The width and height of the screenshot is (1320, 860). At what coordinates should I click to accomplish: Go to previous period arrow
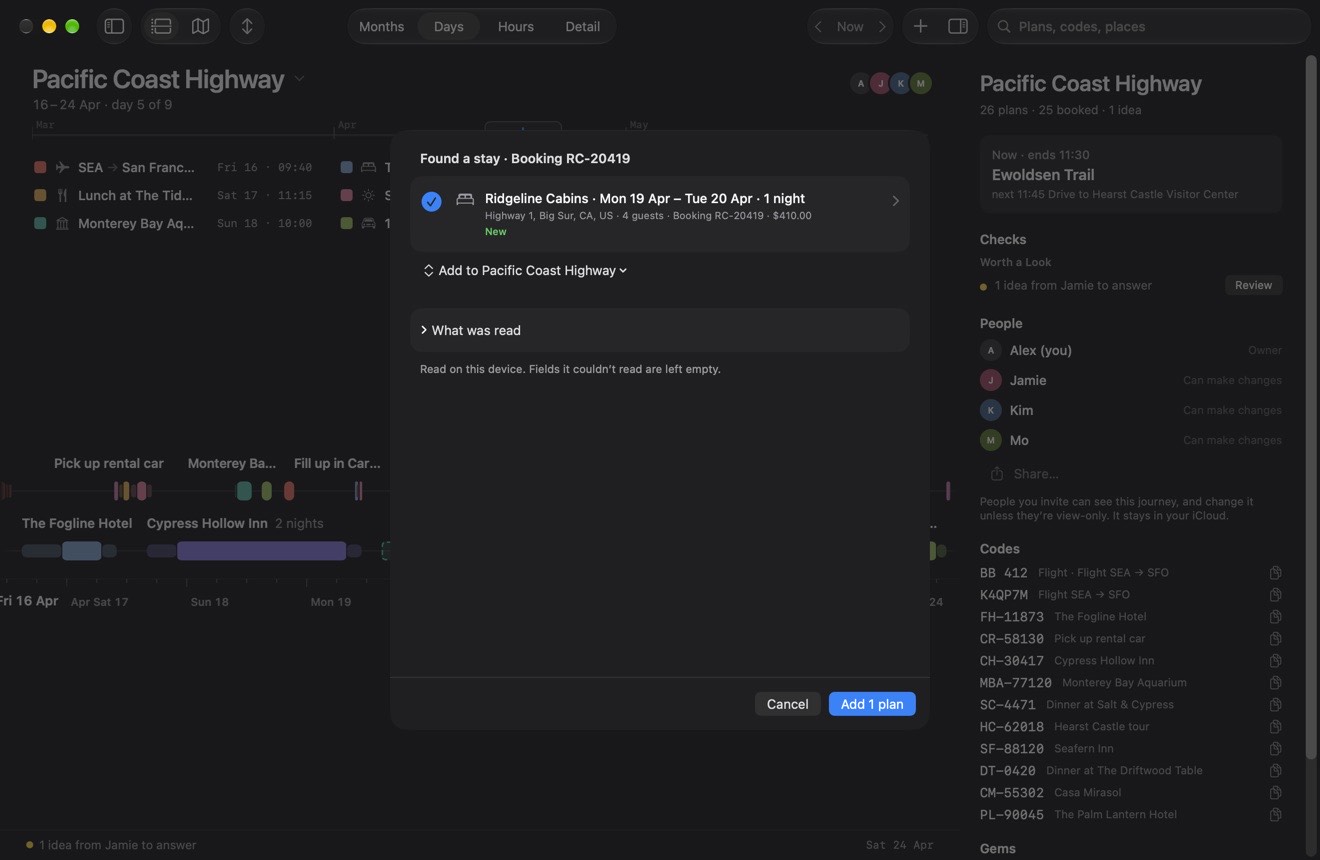[819, 26]
